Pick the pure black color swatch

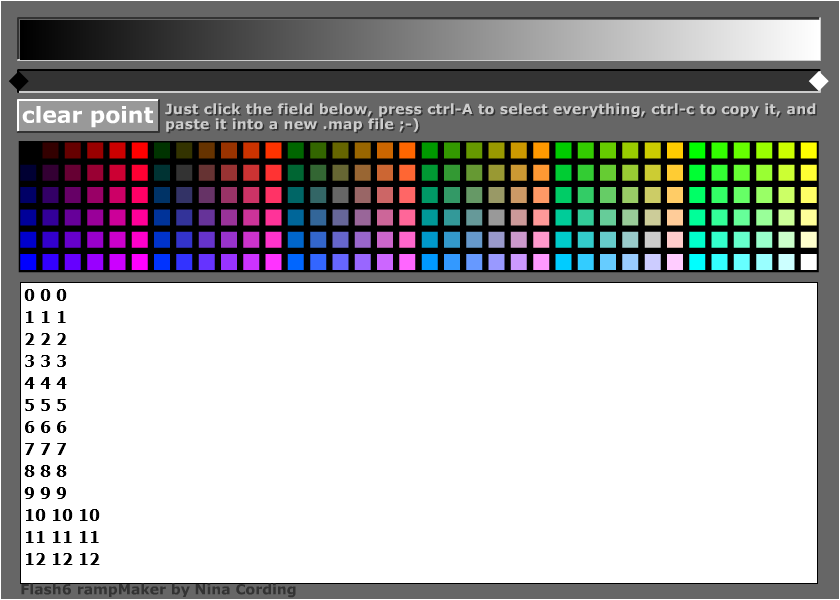pos(29,151)
